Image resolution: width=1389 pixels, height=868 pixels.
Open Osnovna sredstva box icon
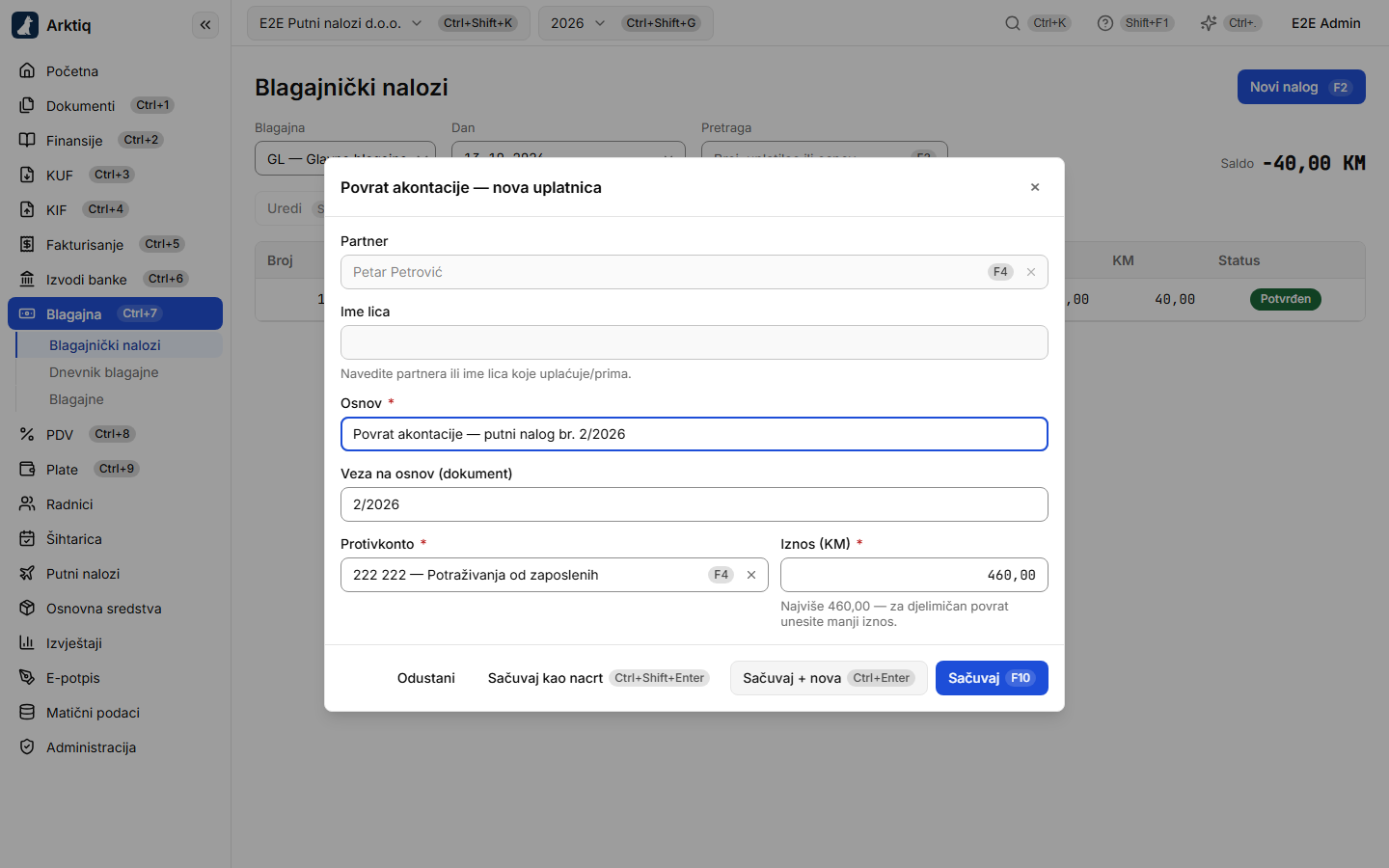click(27, 608)
